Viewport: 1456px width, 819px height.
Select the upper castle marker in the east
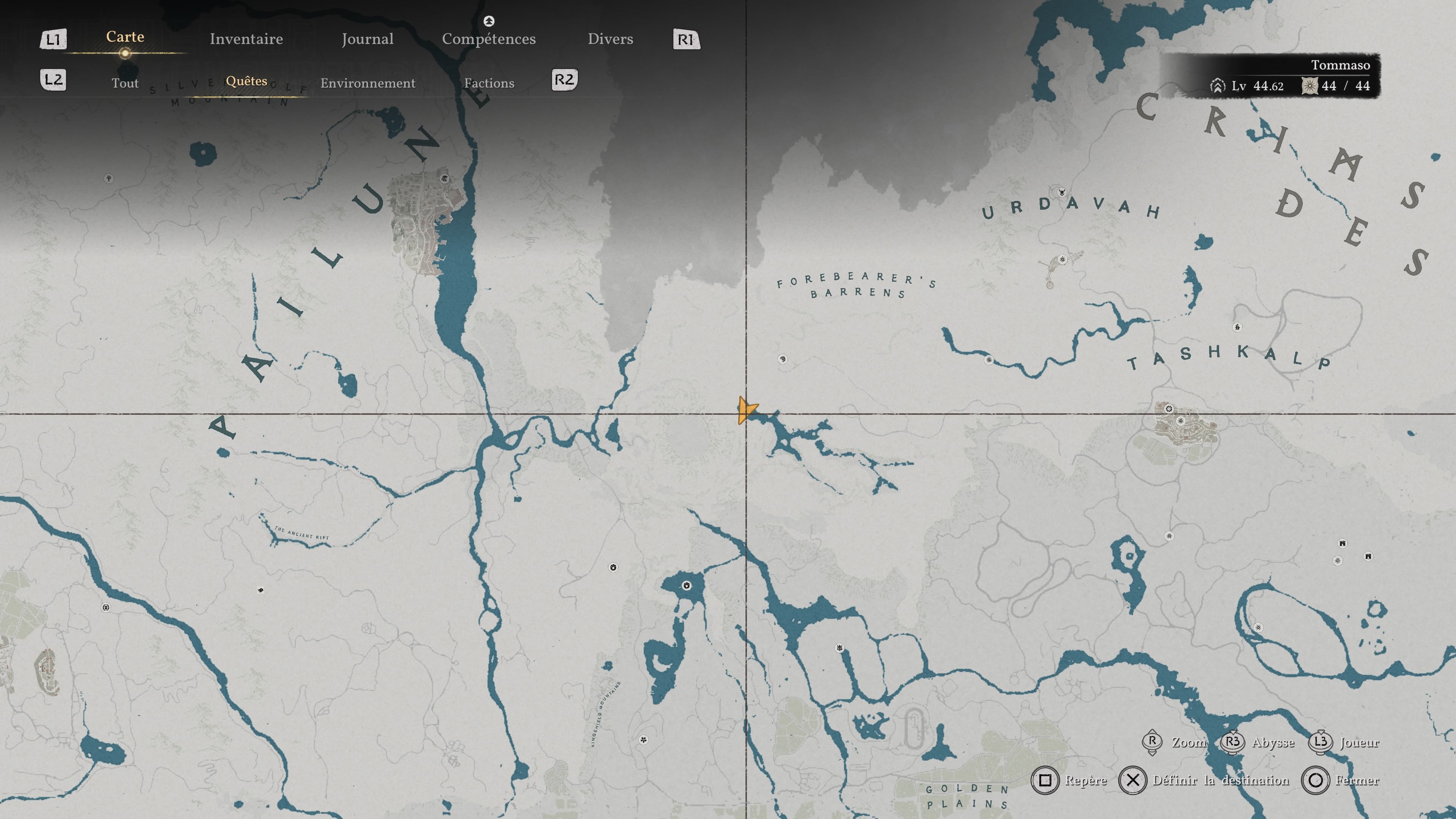[1342, 544]
